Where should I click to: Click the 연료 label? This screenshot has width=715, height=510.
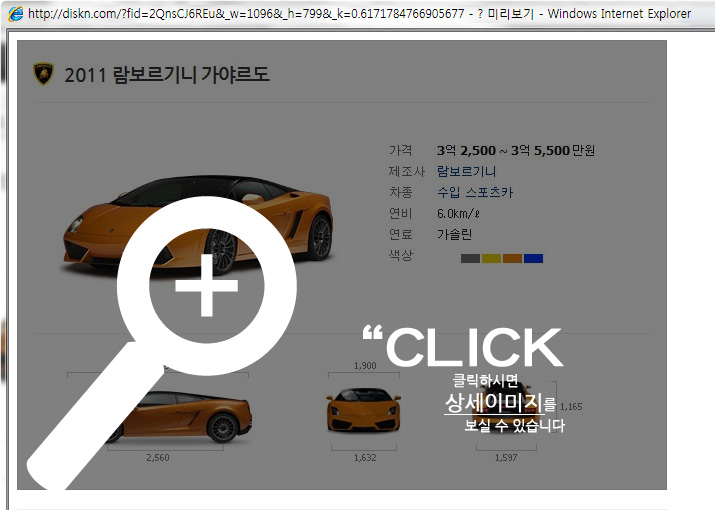coord(400,234)
